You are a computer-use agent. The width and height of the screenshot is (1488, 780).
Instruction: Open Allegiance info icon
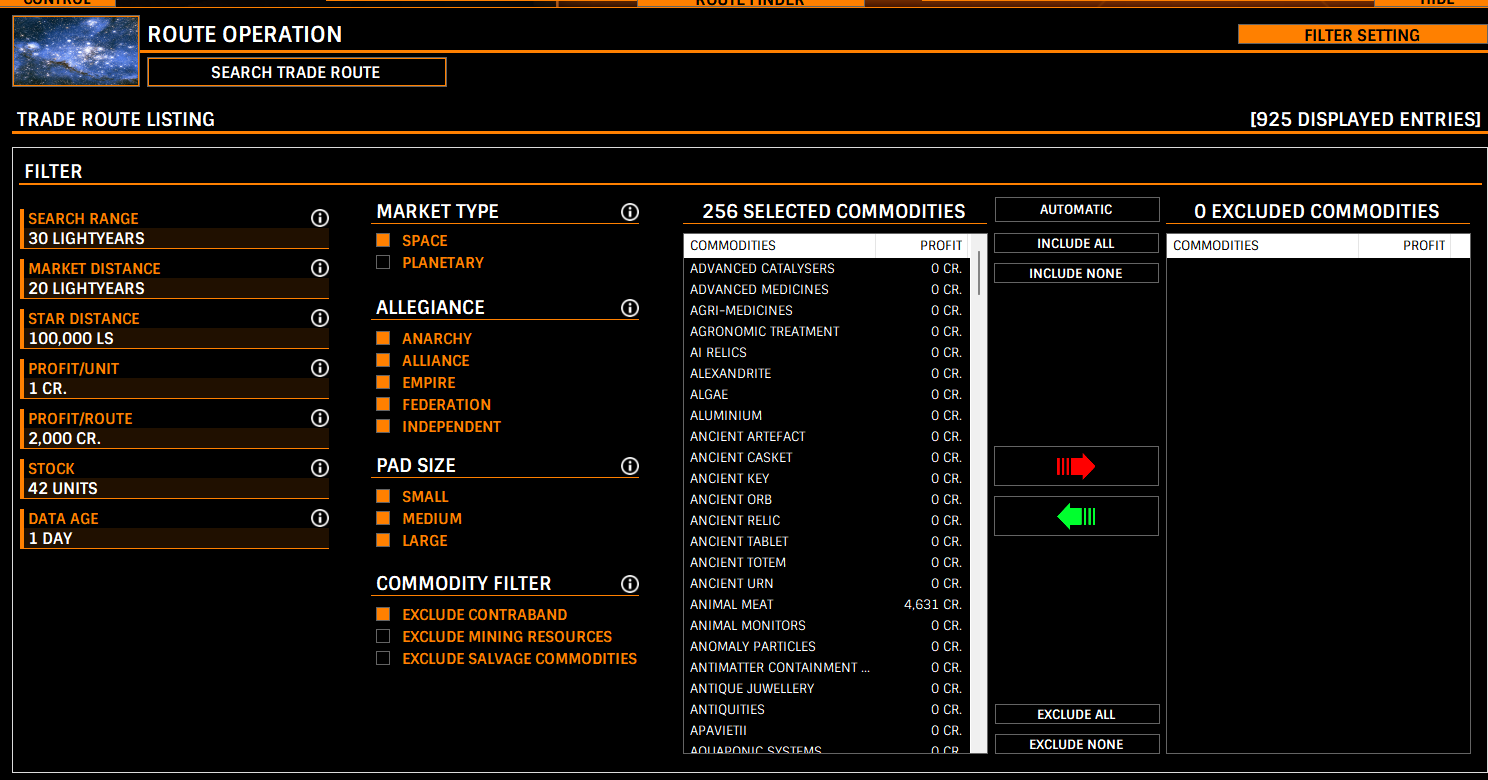click(630, 308)
